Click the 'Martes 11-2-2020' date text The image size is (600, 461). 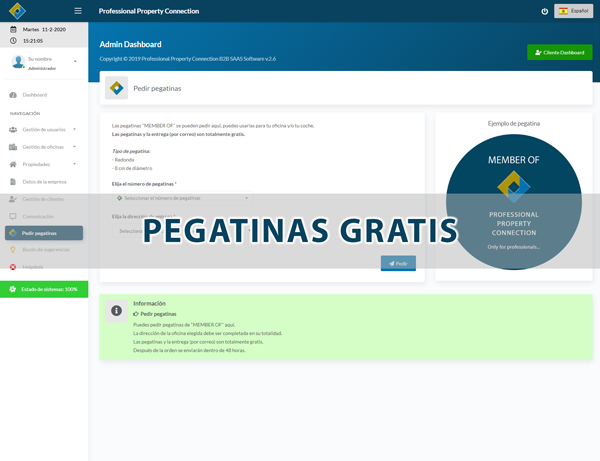click(44, 29)
